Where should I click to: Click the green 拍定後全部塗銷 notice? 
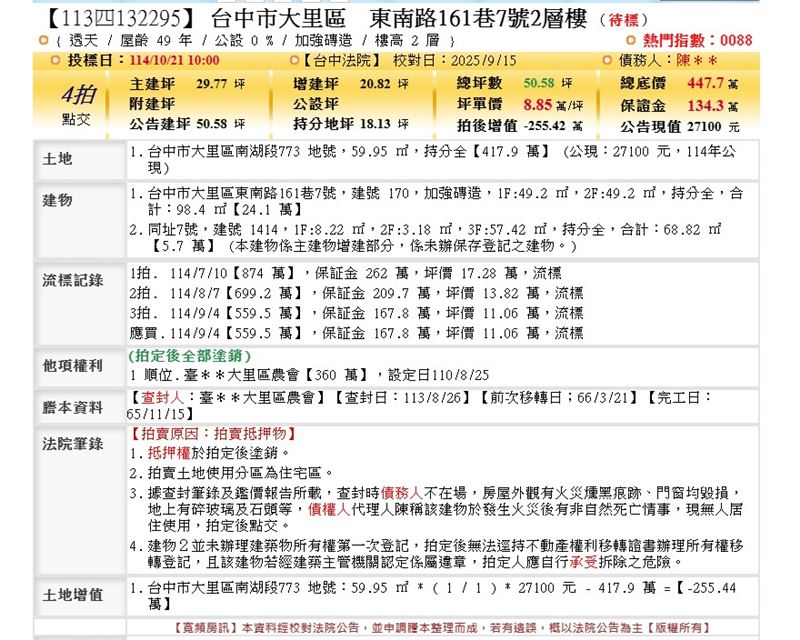pyautogui.click(x=190, y=356)
